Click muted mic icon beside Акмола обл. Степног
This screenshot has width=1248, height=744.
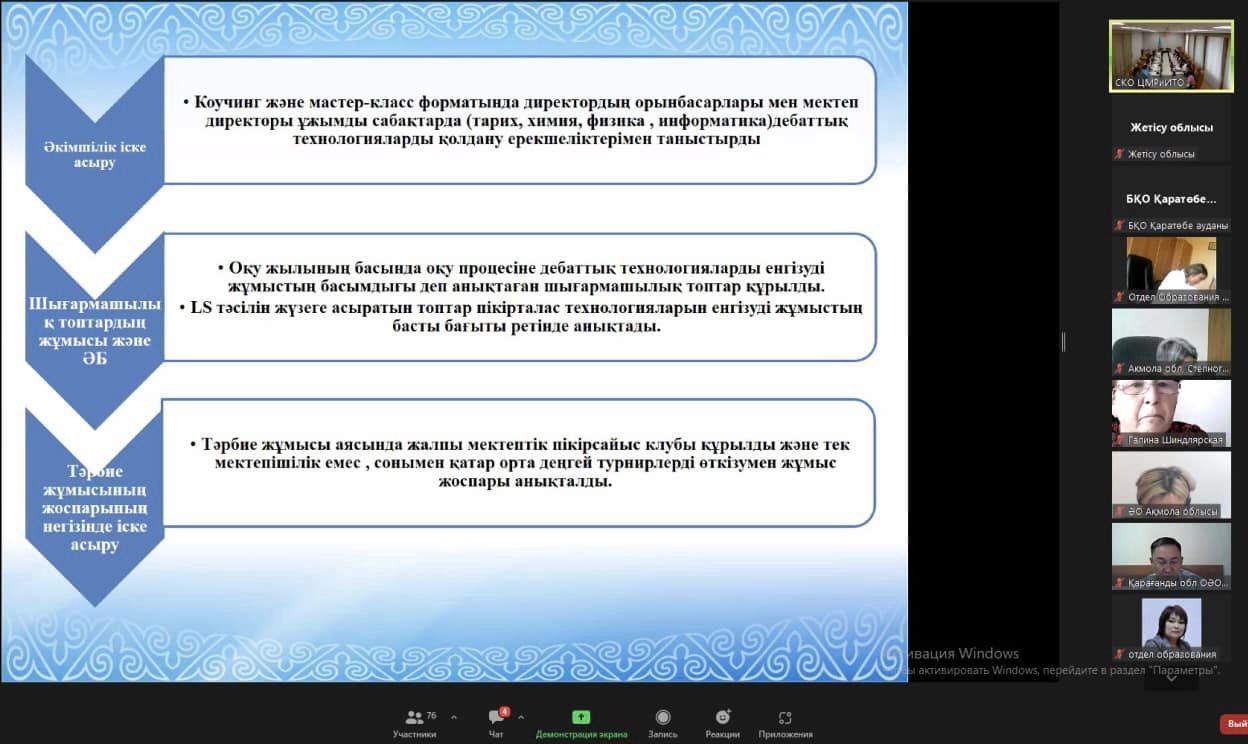(1120, 369)
